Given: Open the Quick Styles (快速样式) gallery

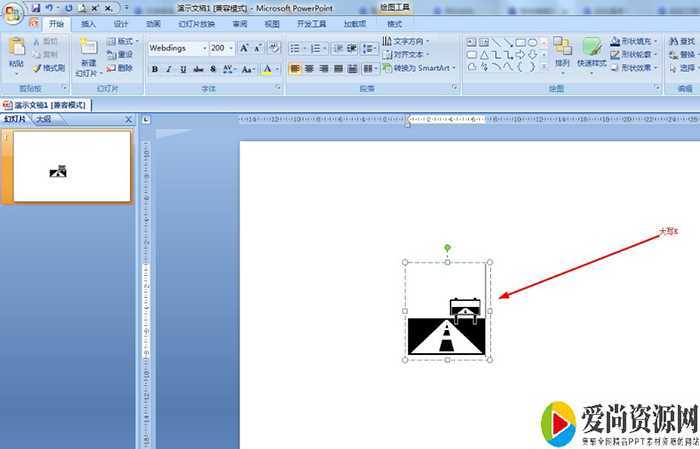Looking at the screenshot, I should tap(592, 53).
